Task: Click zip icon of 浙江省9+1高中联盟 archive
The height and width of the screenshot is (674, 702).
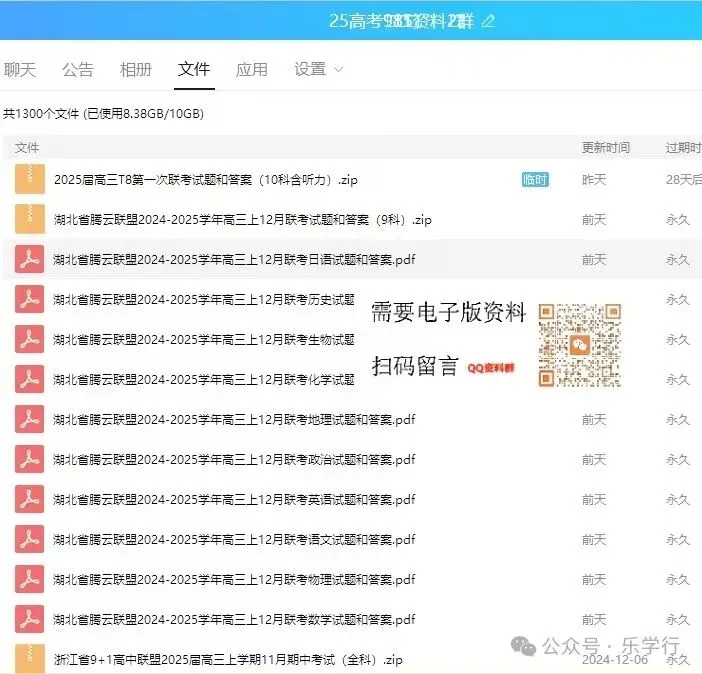Action: point(30,659)
